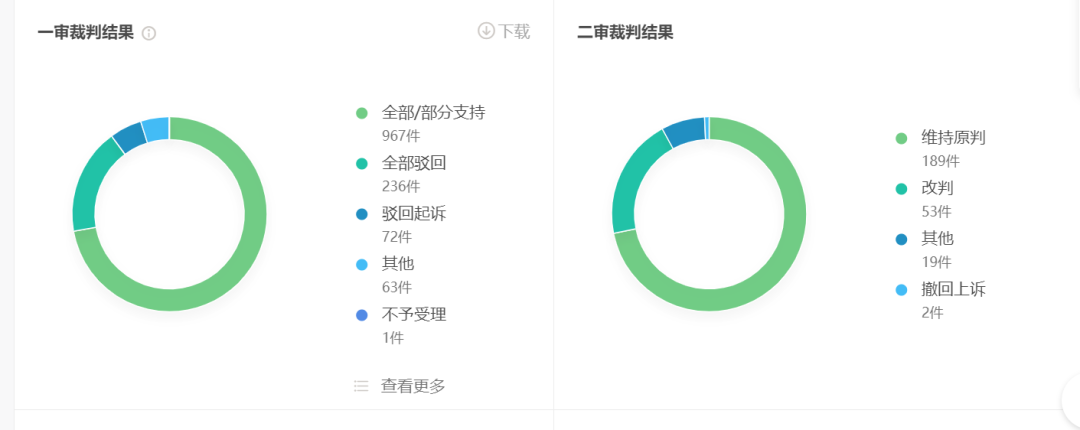The width and height of the screenshot is (1080, 430).
Task: Toggle the 维持原判 legend dot
Action: 901,138
